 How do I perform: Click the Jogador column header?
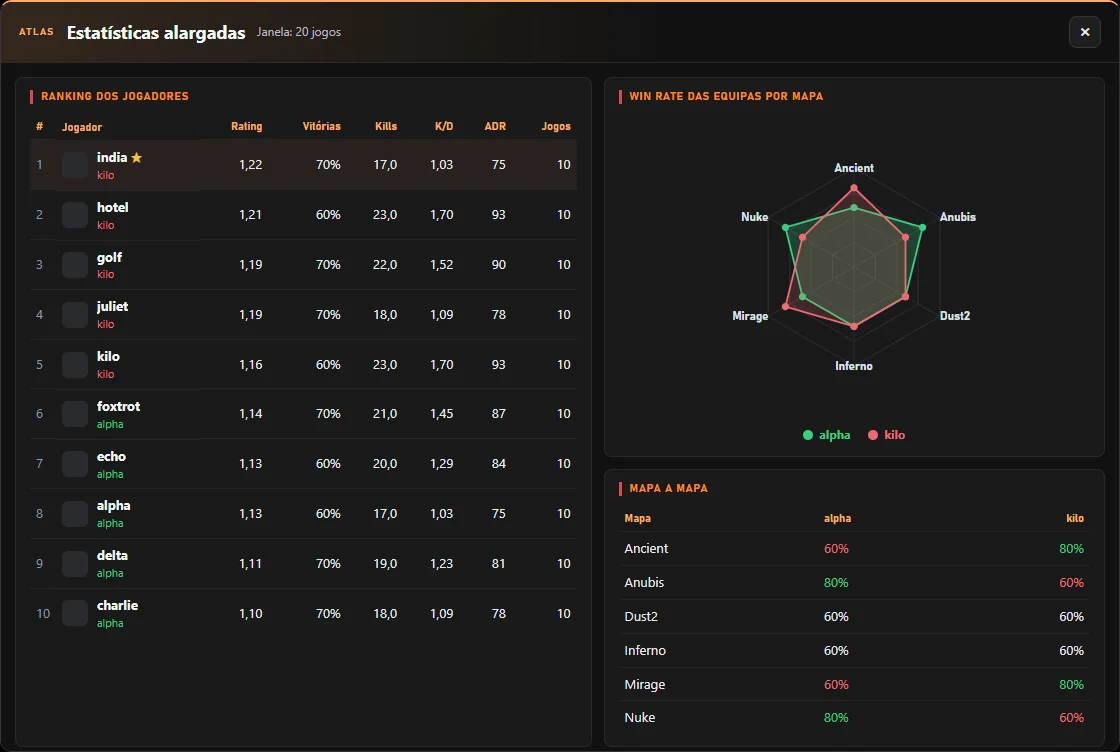point(81,127)
